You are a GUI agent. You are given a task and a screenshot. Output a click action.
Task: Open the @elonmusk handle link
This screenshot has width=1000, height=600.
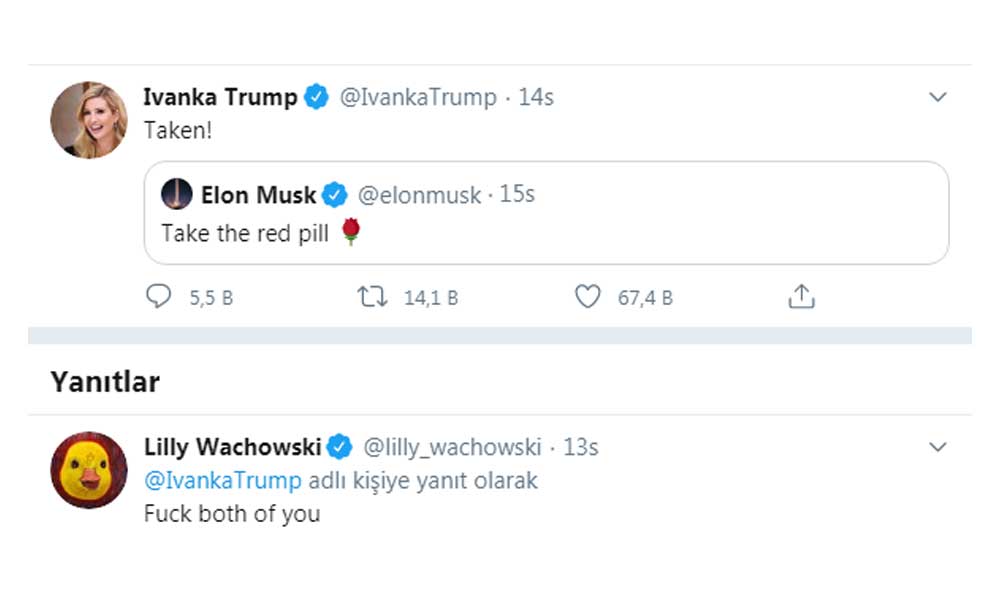click(x=419, y=195)
